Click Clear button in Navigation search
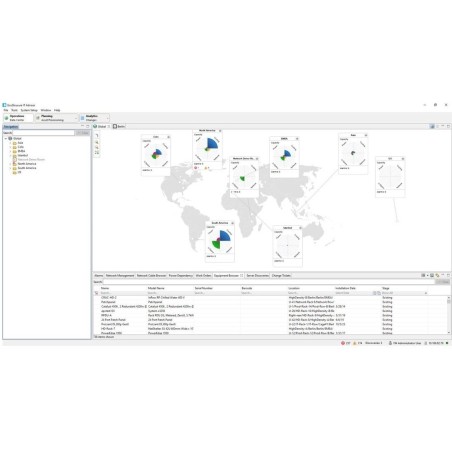This screenshot has width=452, height=452. [x=83, y=133]
